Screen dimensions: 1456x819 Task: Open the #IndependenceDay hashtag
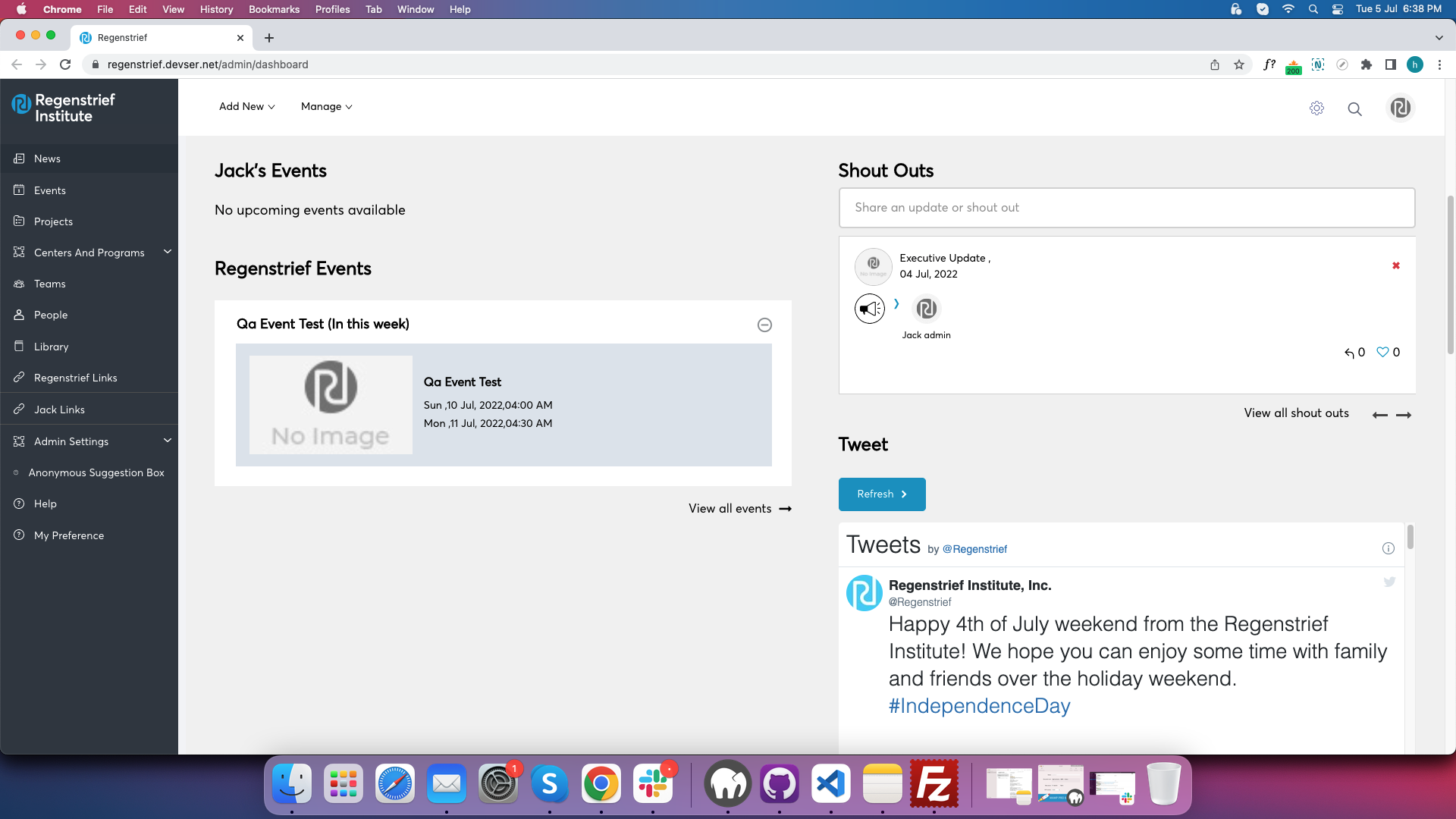(x=979, y=706)
